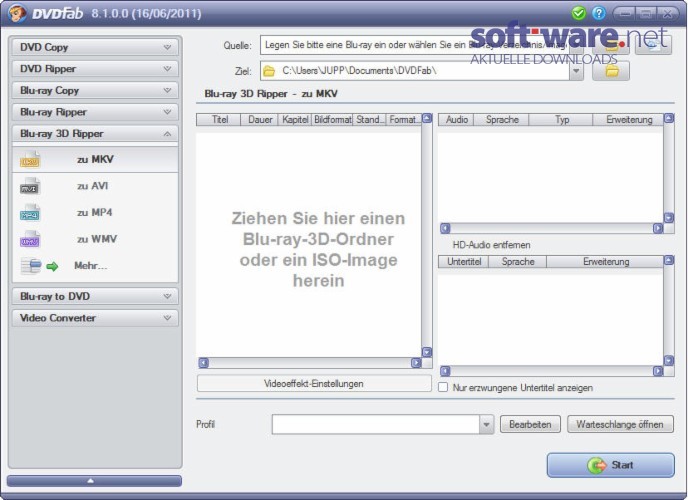The image size is (688, 500).
Task: Click the Mehr list icon with green arrow
Action: (x=39, y=266)
